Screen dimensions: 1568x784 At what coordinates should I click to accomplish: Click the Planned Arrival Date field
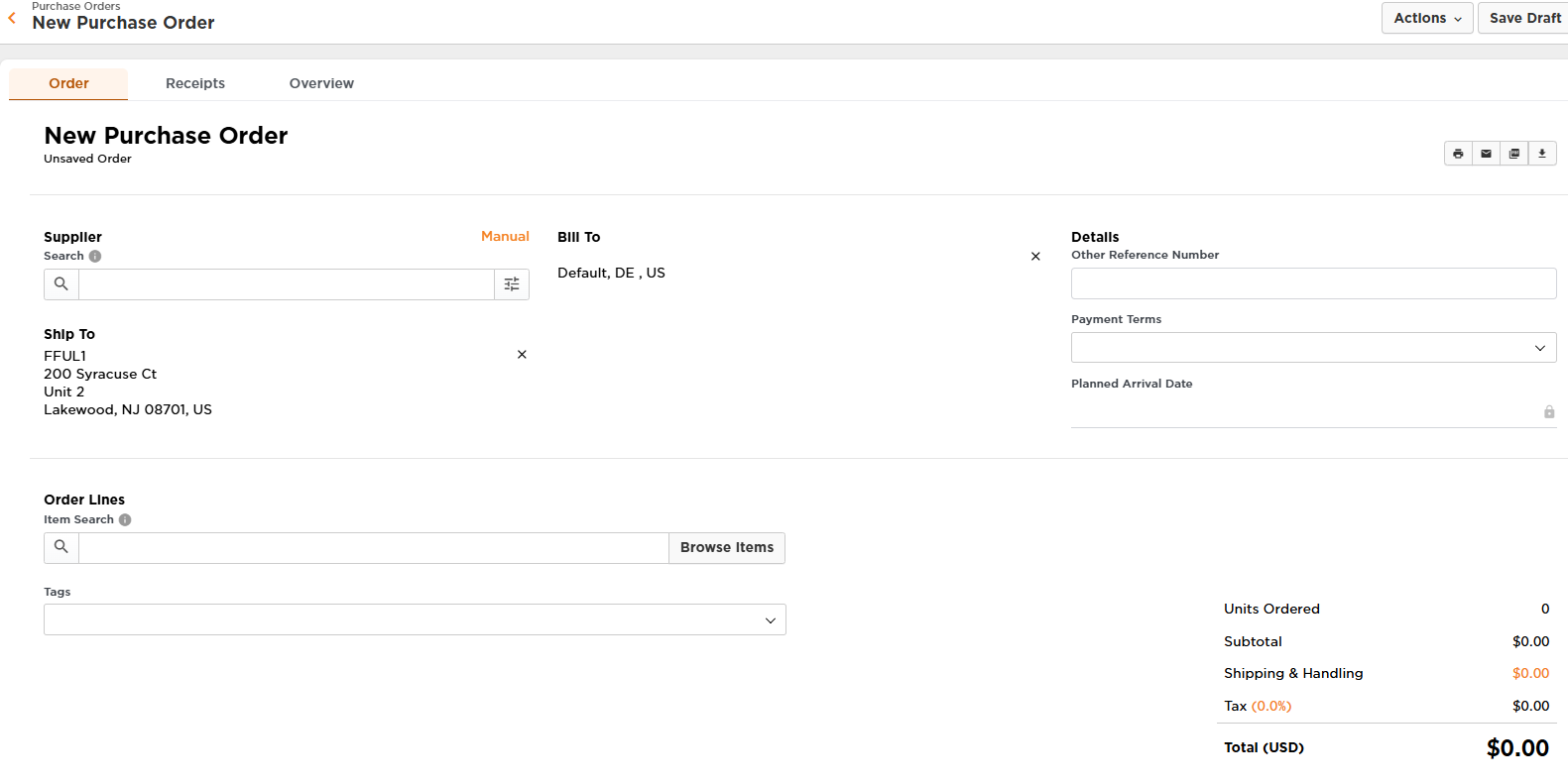tap(1313, 412)
